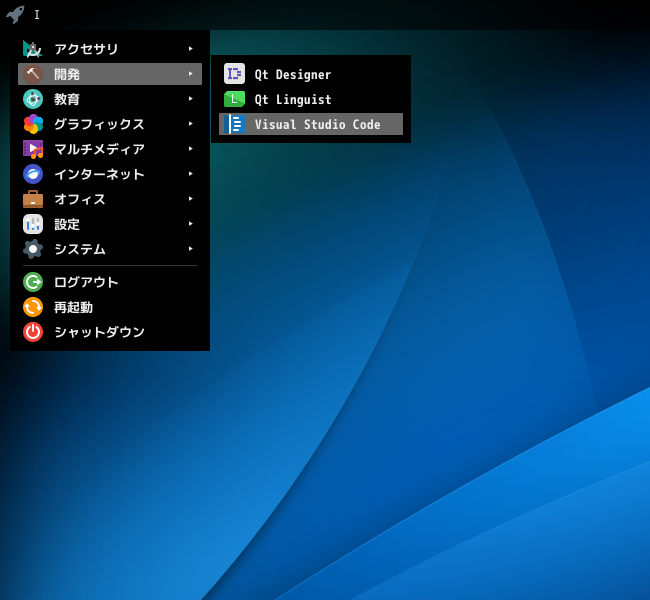This screenshot has height=600, width=650.
Task: Select the 開発 menu entry
Action: point(110,74)
